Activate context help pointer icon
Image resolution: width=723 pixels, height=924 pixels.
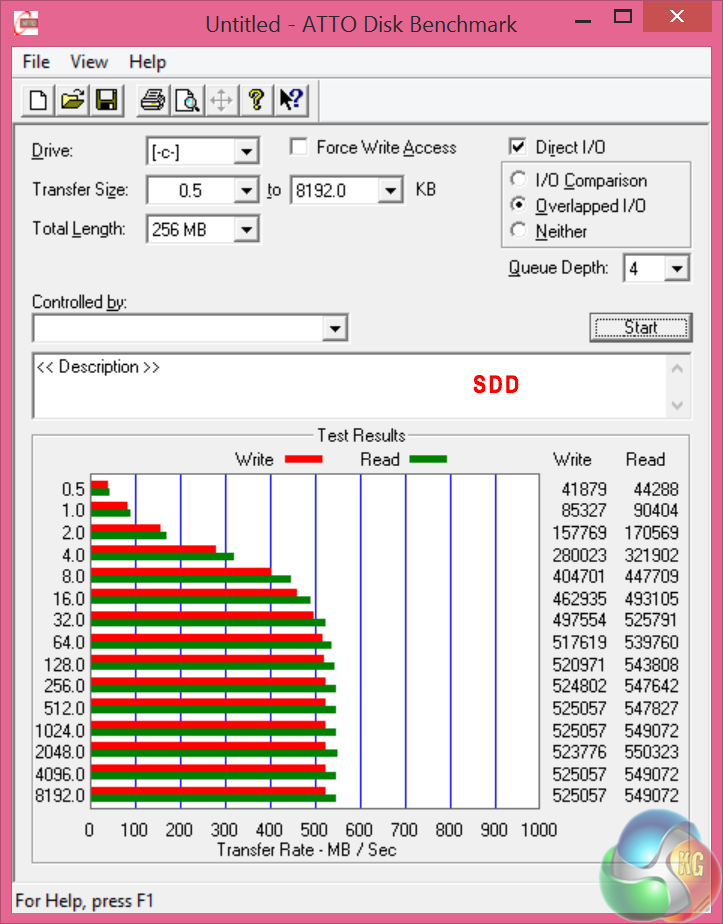point(290,100)
